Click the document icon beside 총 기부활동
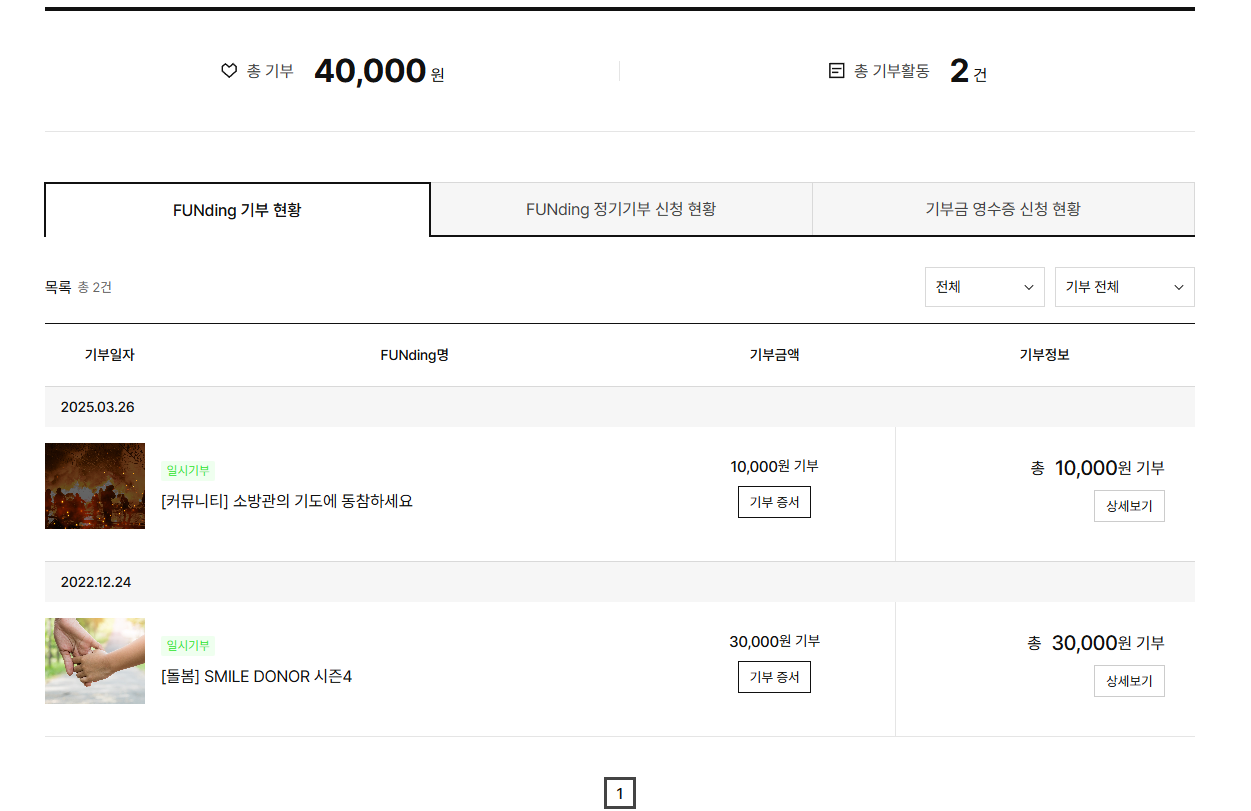This screenshot has width=1251, height=811. tap(837, 71)
